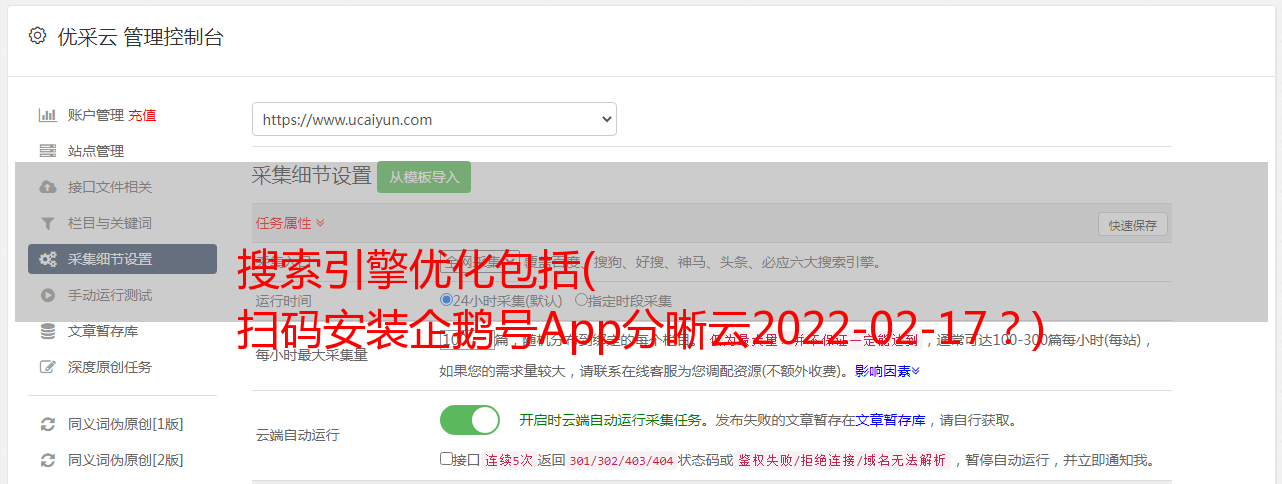Open 站点管理 in the sidebar

coord(96,151)
